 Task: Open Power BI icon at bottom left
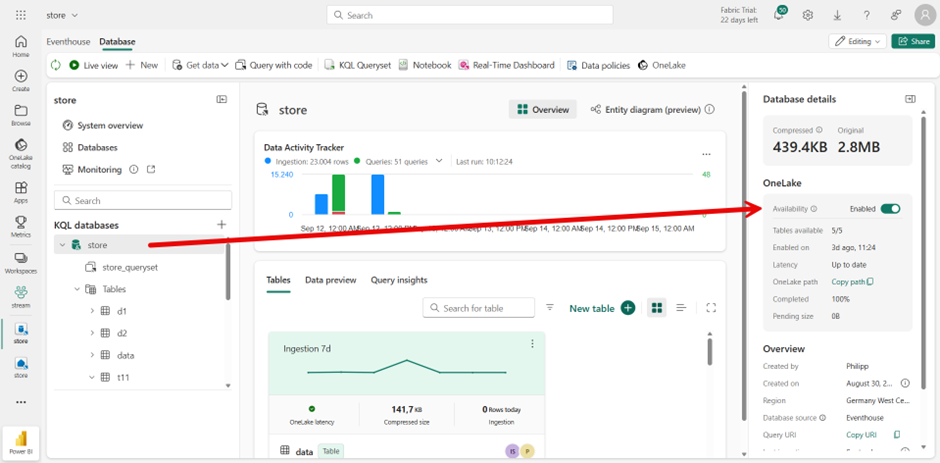[x=20, y=440]
